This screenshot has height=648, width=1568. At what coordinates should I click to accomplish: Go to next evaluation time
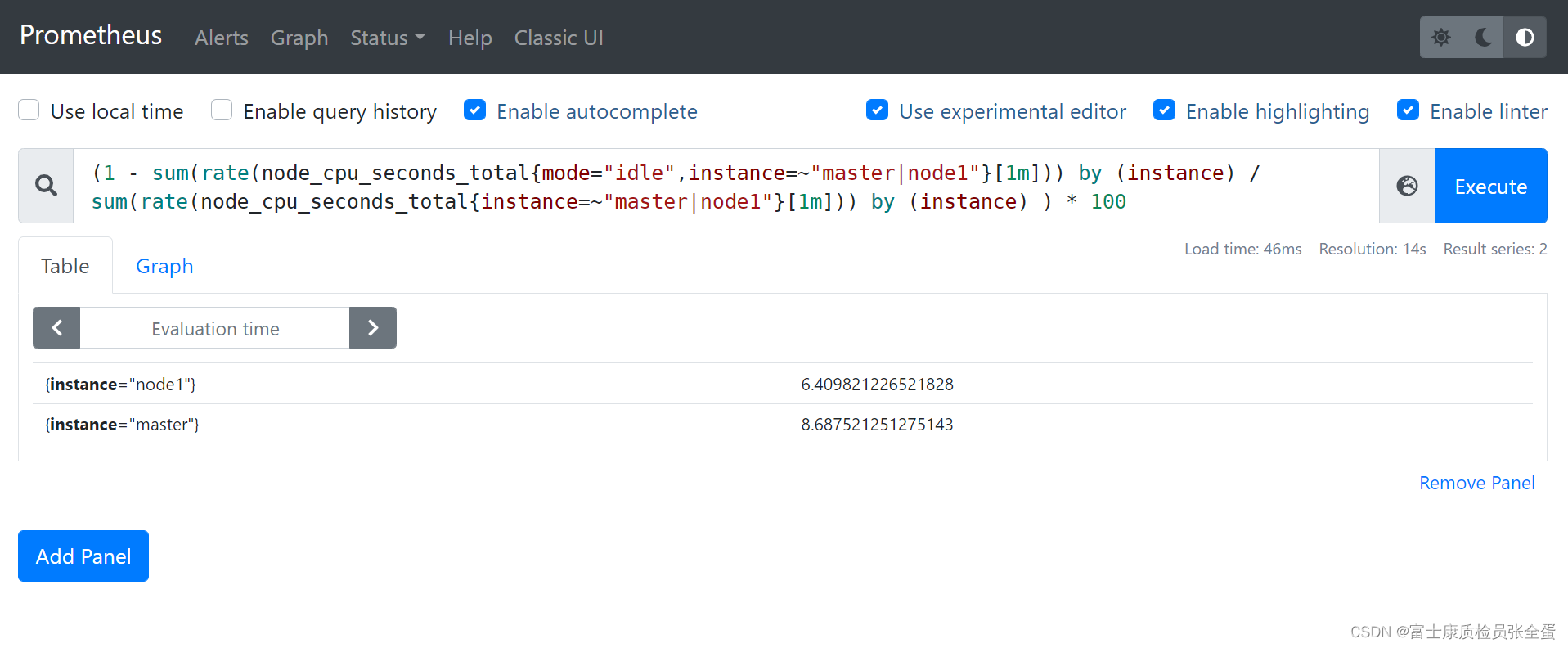pos(373,328)
